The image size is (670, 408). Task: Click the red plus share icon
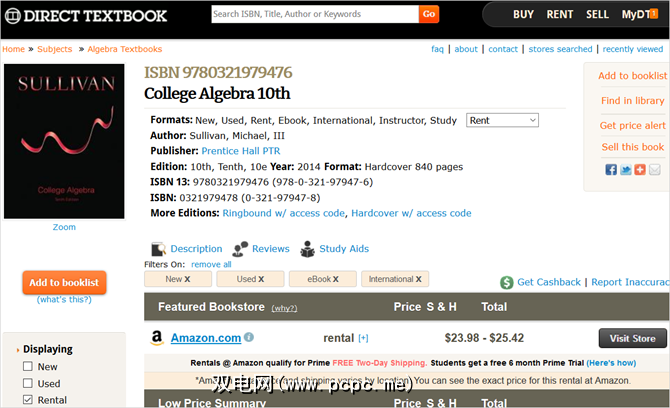(640, 170)
